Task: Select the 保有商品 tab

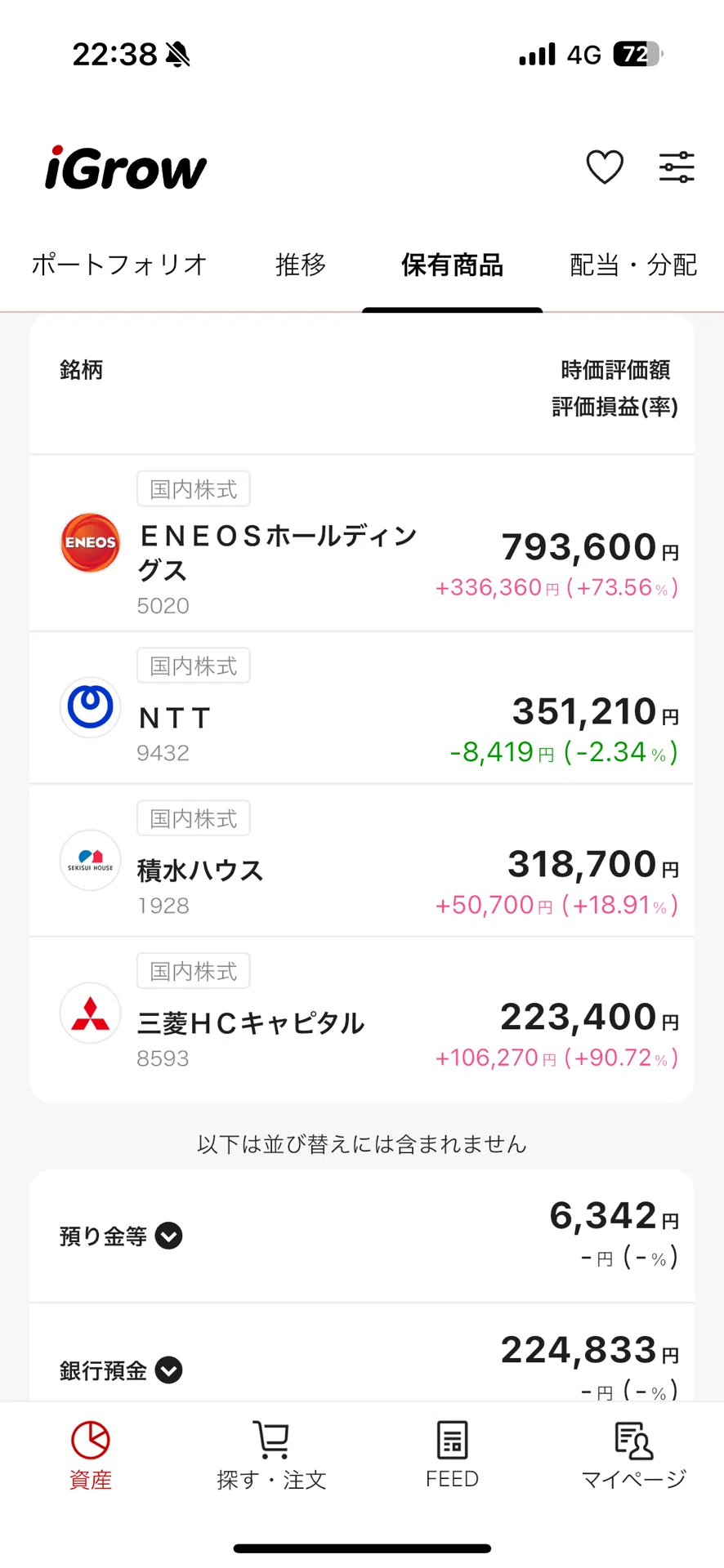Action: (452, 265)
